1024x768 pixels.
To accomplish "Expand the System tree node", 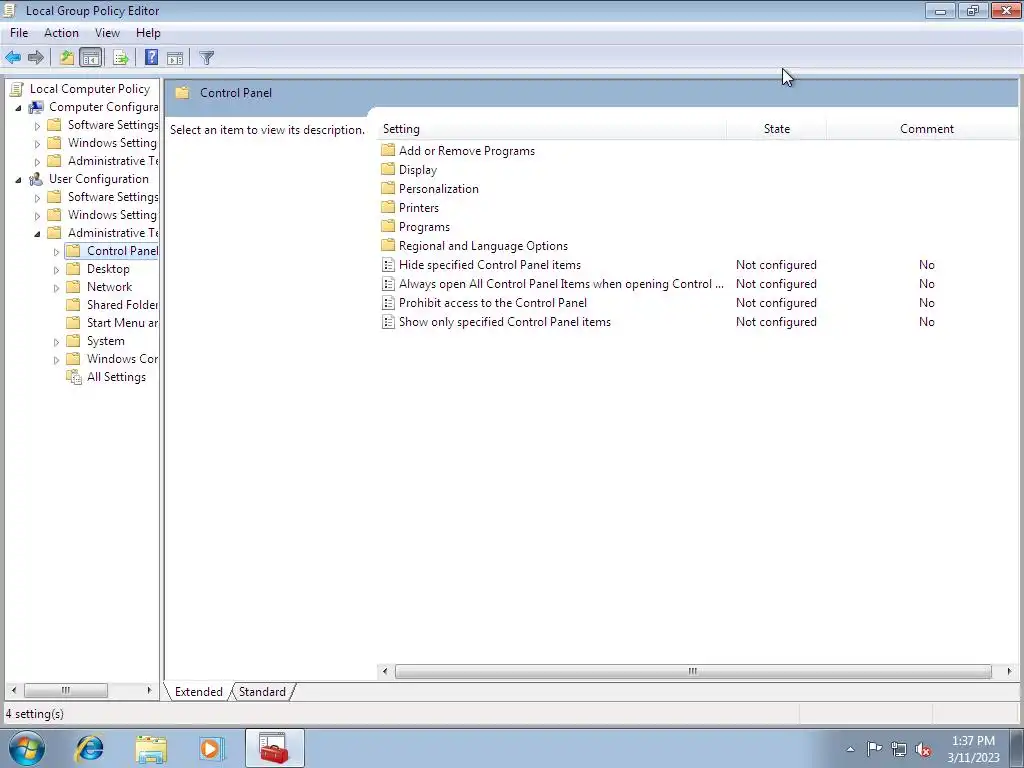I will pos(56,342).
